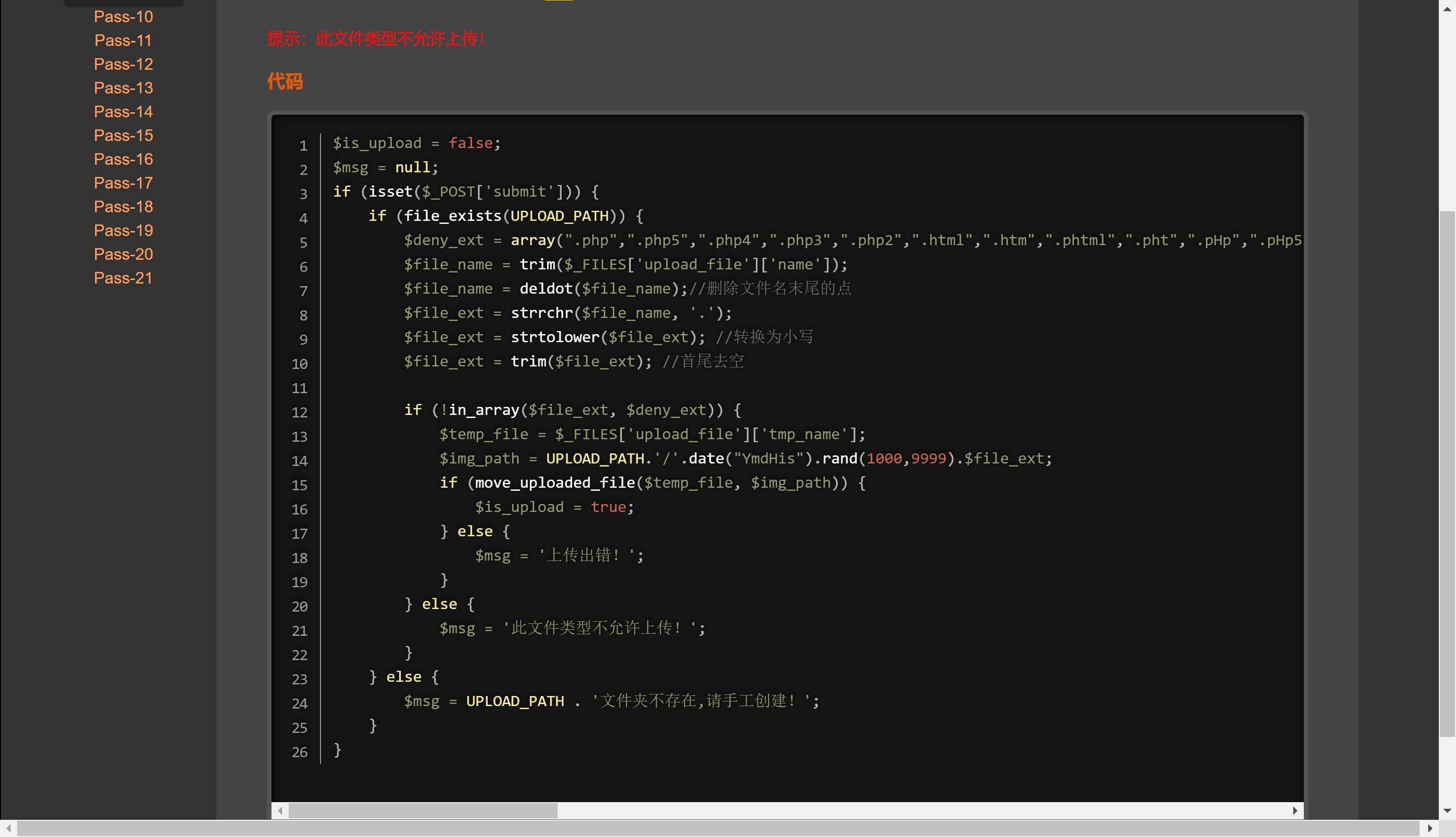This screenshot has height=837, width=1456.
Task: Select Pass-20 from the sidebar list
Action: 123,254
